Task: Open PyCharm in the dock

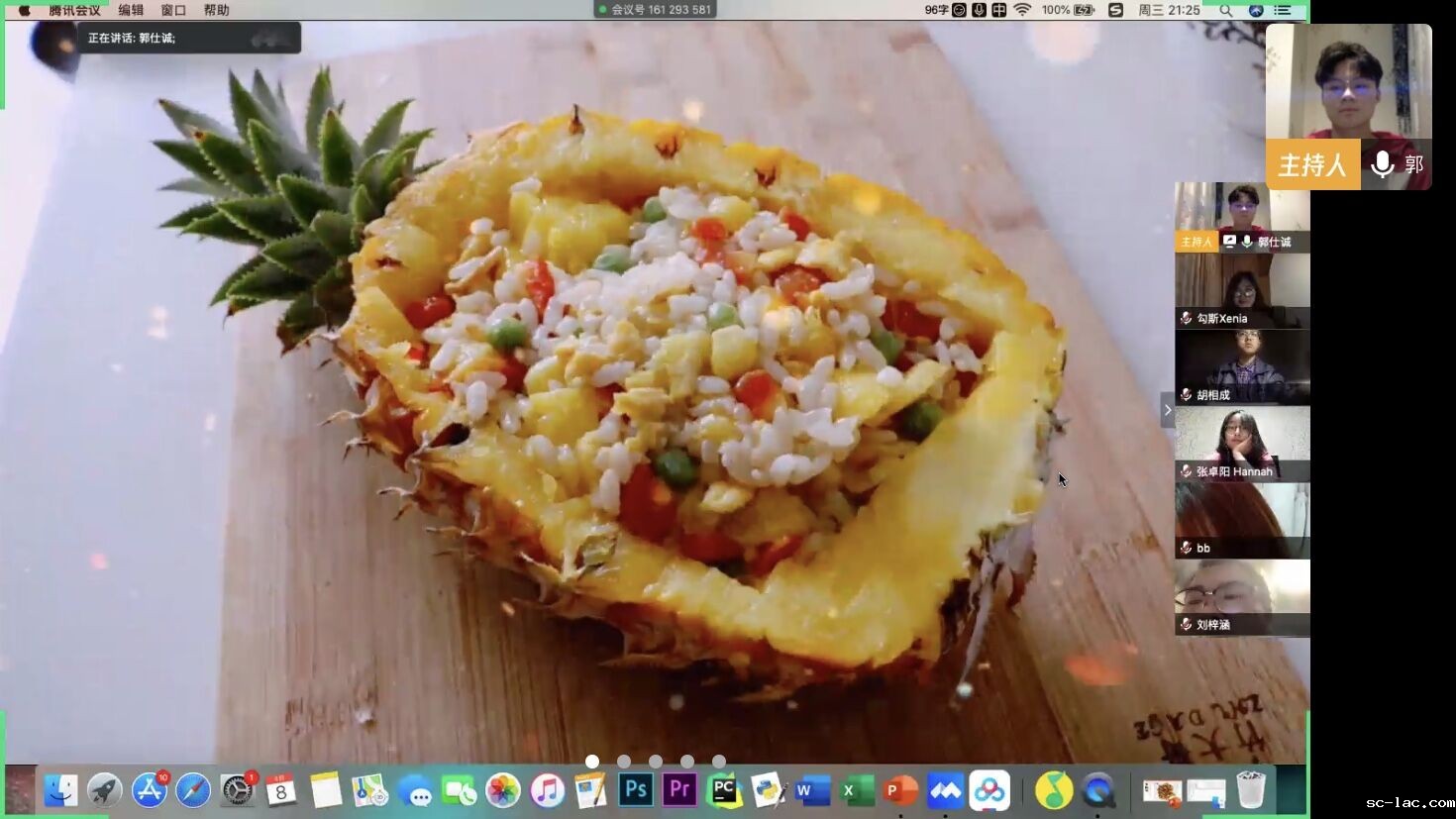Action: coord(724,790)
